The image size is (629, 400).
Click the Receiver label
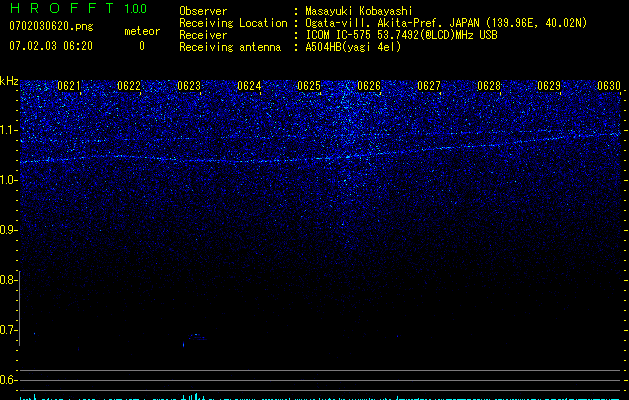[x=203, y=35]
